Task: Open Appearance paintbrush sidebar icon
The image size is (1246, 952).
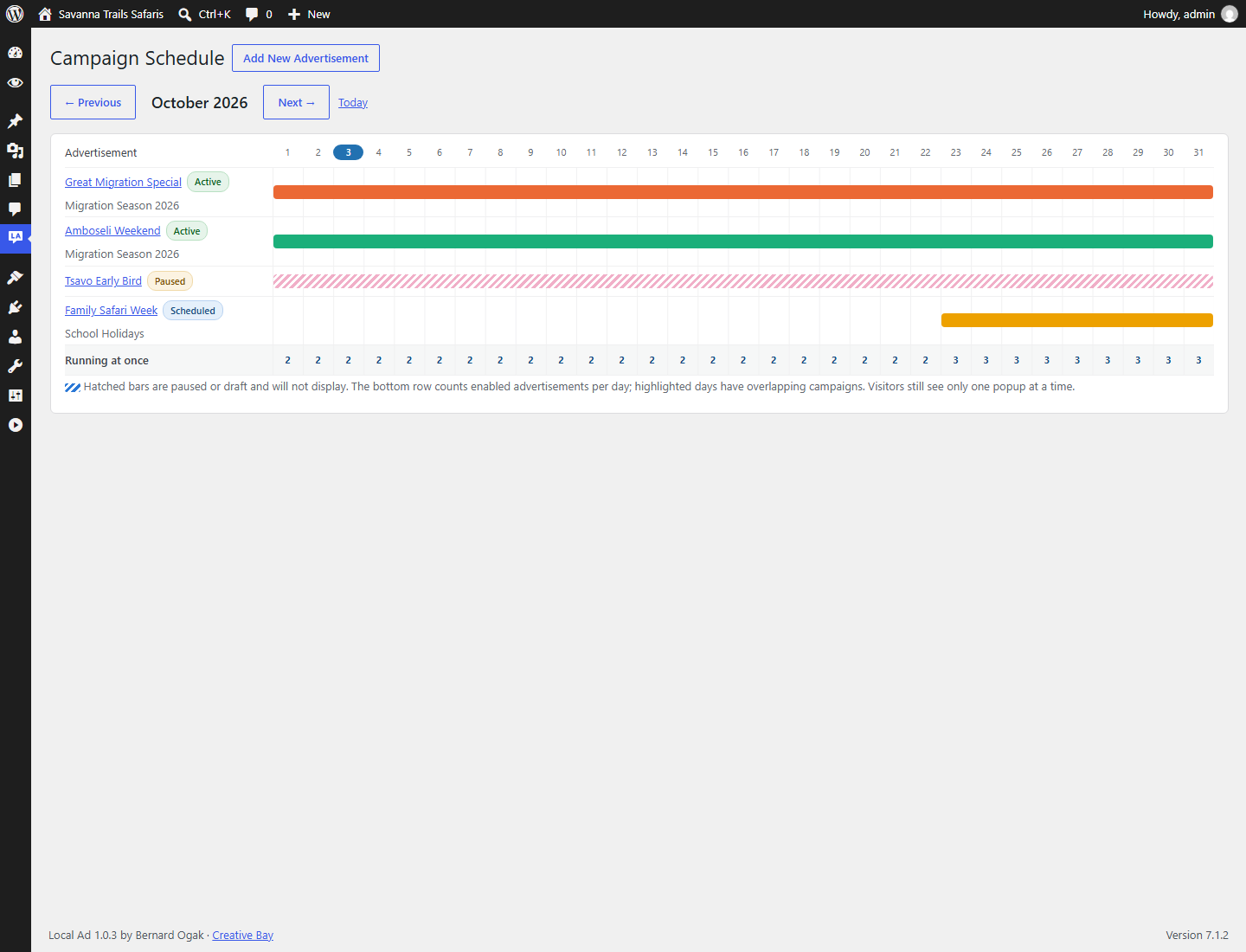Action: pyautogui.click(x=15, y=278)
